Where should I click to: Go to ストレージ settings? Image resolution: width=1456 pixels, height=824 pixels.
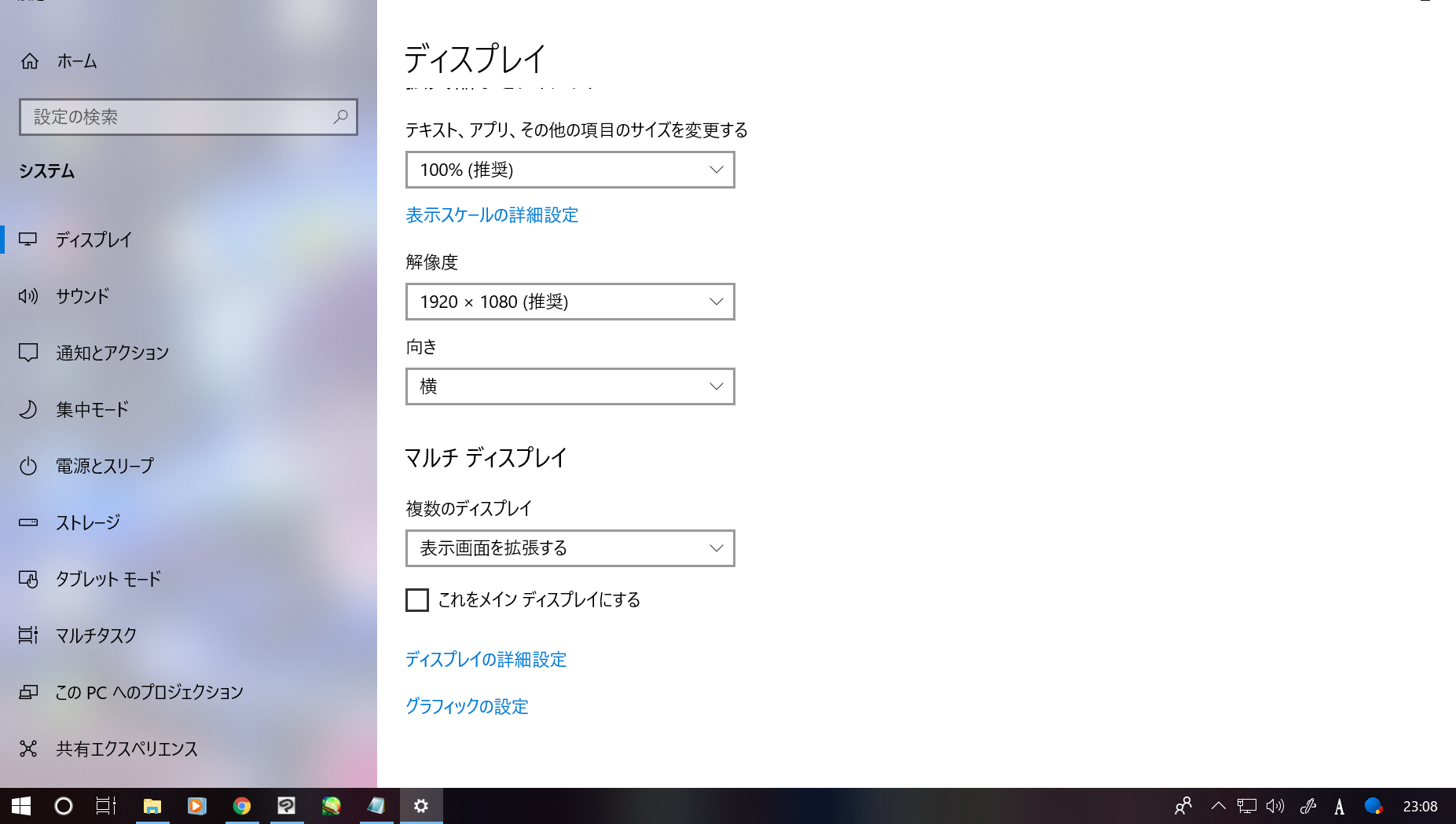click(x=189, y=522)
